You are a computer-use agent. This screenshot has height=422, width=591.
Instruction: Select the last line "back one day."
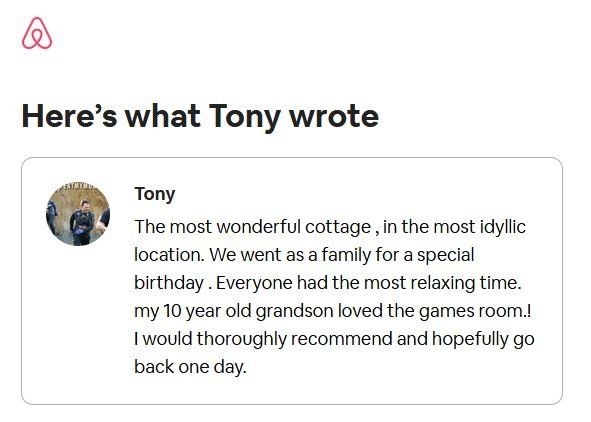[x=190, y=367]
